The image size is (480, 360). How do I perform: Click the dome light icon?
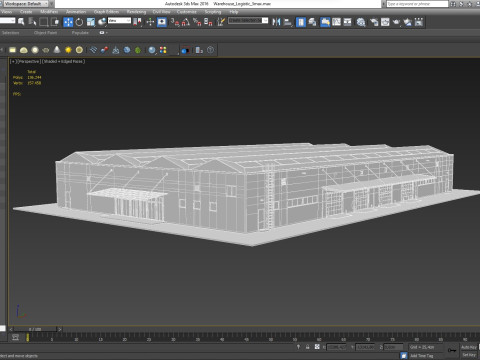click(24, 50)
